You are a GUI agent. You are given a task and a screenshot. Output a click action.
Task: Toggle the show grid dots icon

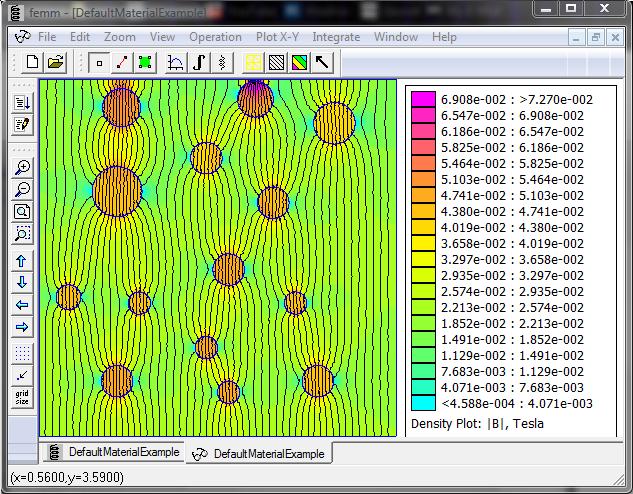tap(22, 354)
